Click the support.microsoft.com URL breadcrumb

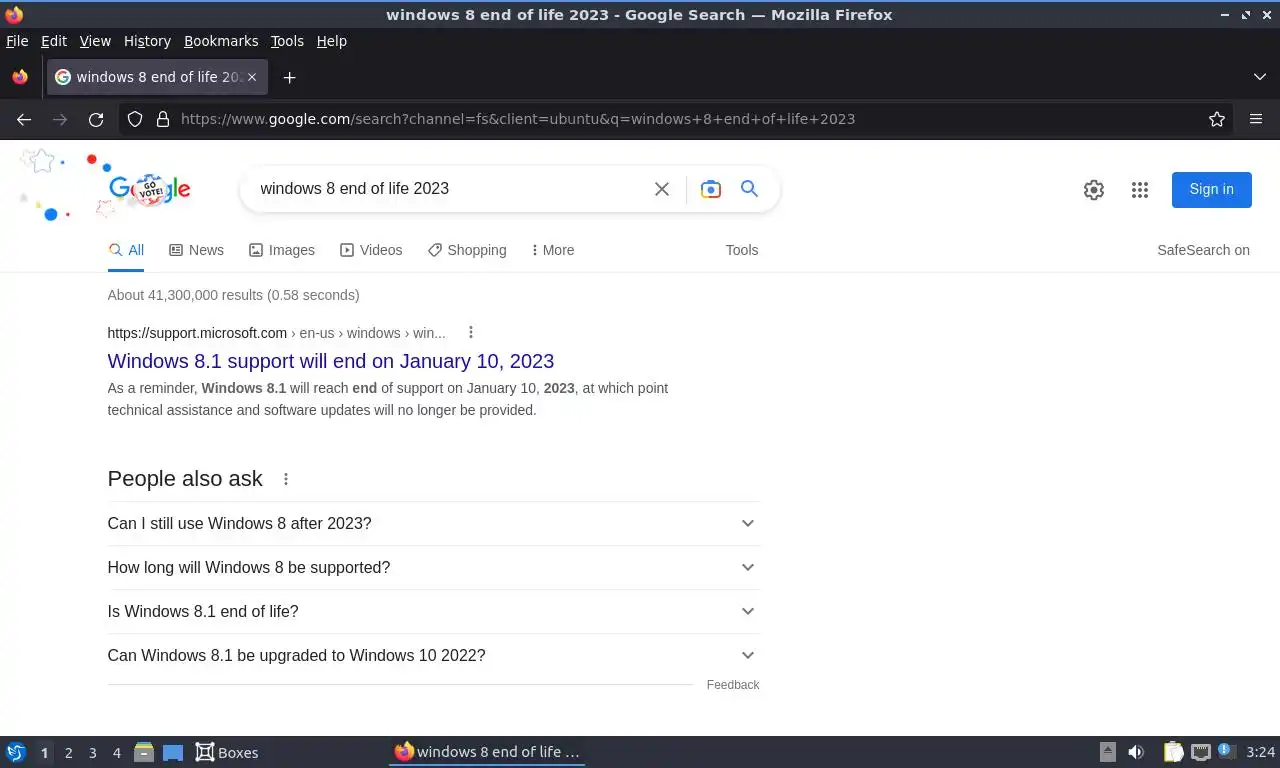click(277, 333)
